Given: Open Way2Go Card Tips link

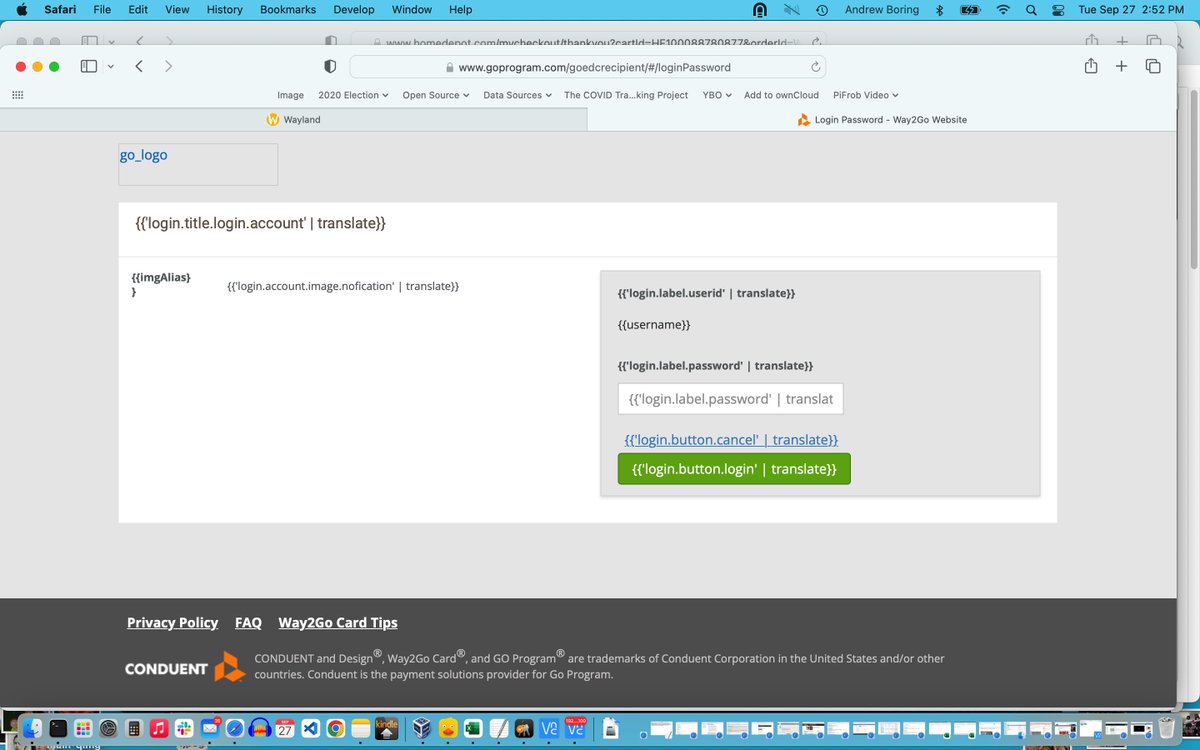Looking at the screenshot, I should (338, 622).
